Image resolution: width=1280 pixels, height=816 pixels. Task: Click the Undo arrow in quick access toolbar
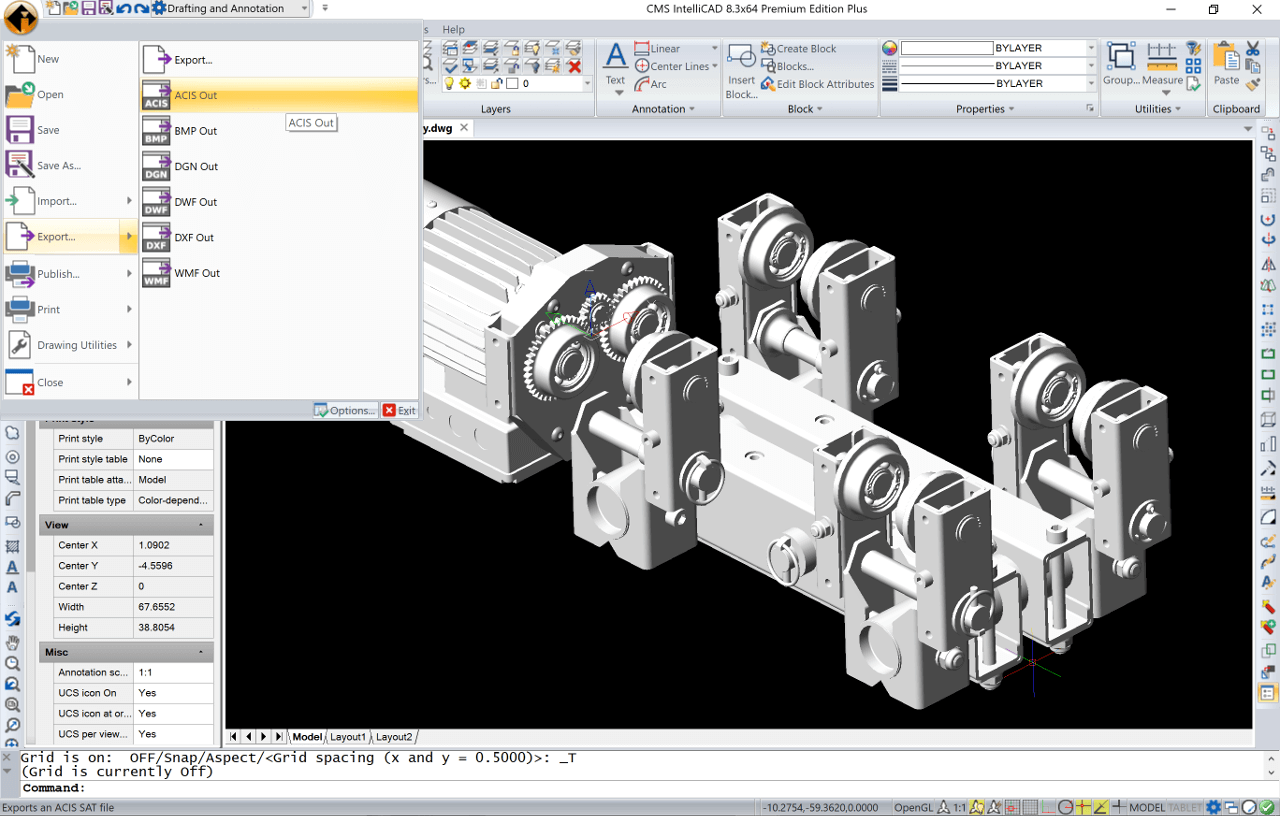coord(123,8)
